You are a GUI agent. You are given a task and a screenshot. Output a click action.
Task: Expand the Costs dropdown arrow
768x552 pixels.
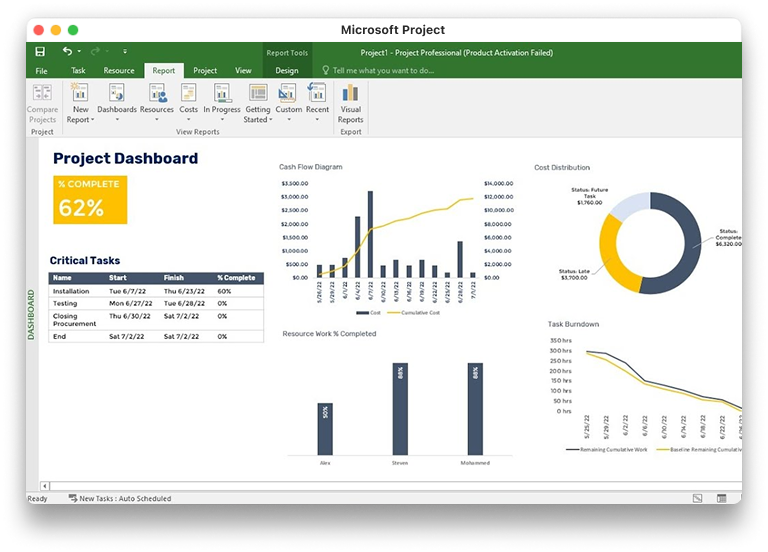click(x=189, y=120)
